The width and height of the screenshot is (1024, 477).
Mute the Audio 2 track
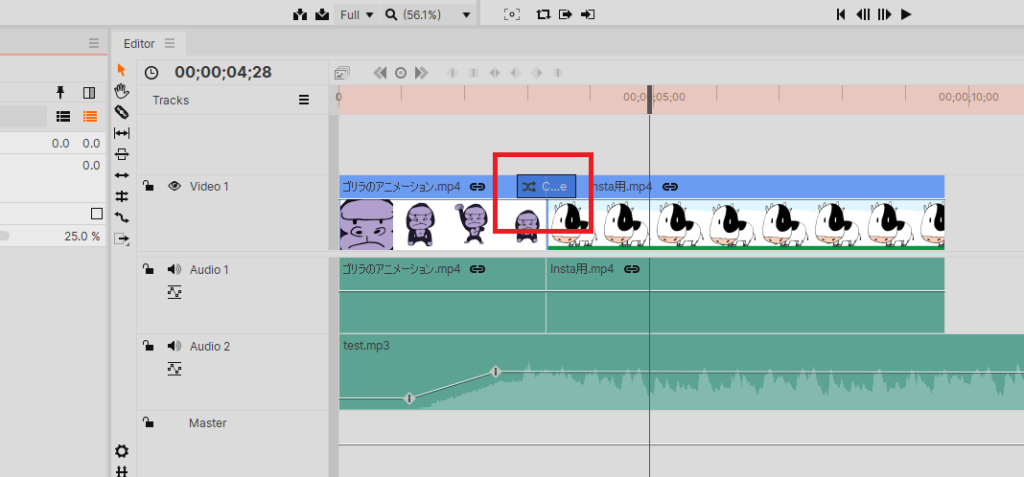174,346
